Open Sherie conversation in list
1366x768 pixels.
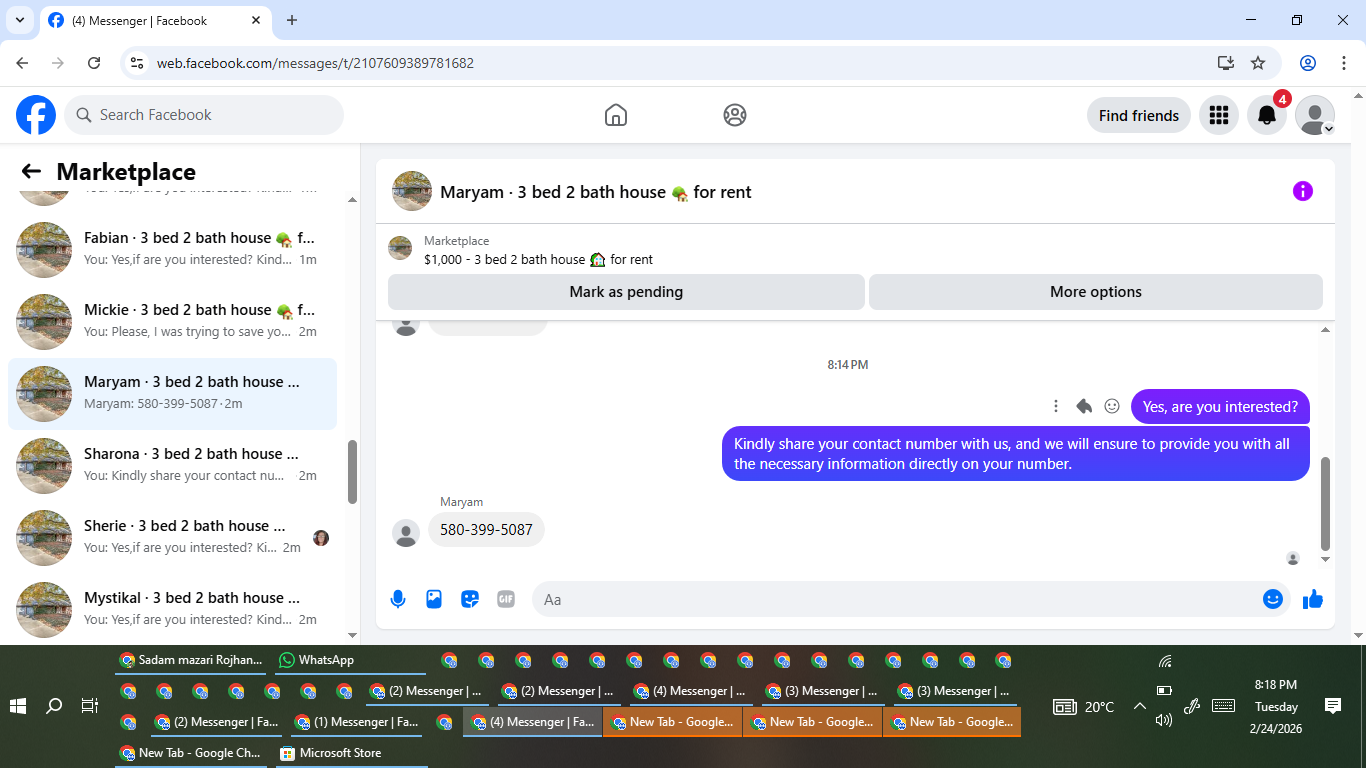[x=173, y=537]
